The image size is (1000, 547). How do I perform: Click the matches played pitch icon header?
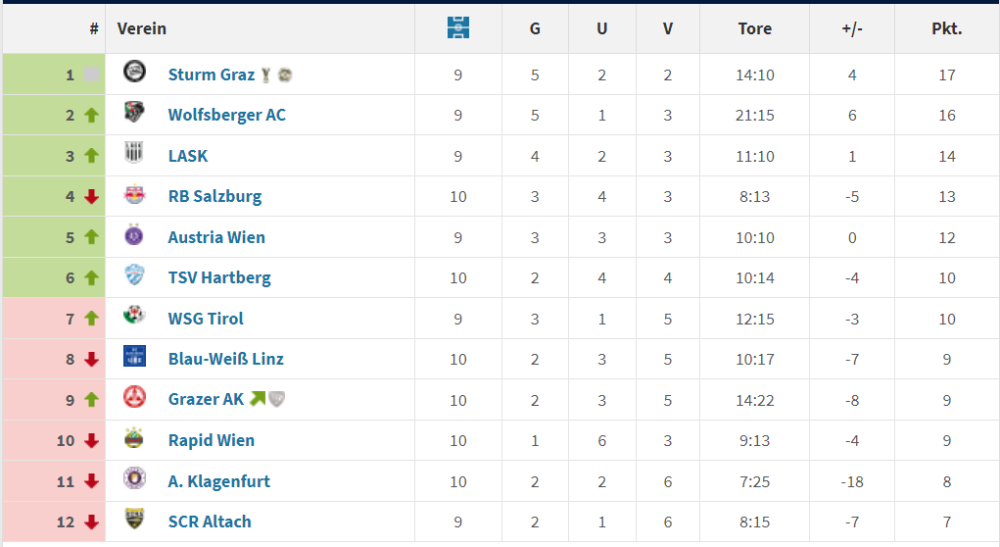click(x=458, y=28)
